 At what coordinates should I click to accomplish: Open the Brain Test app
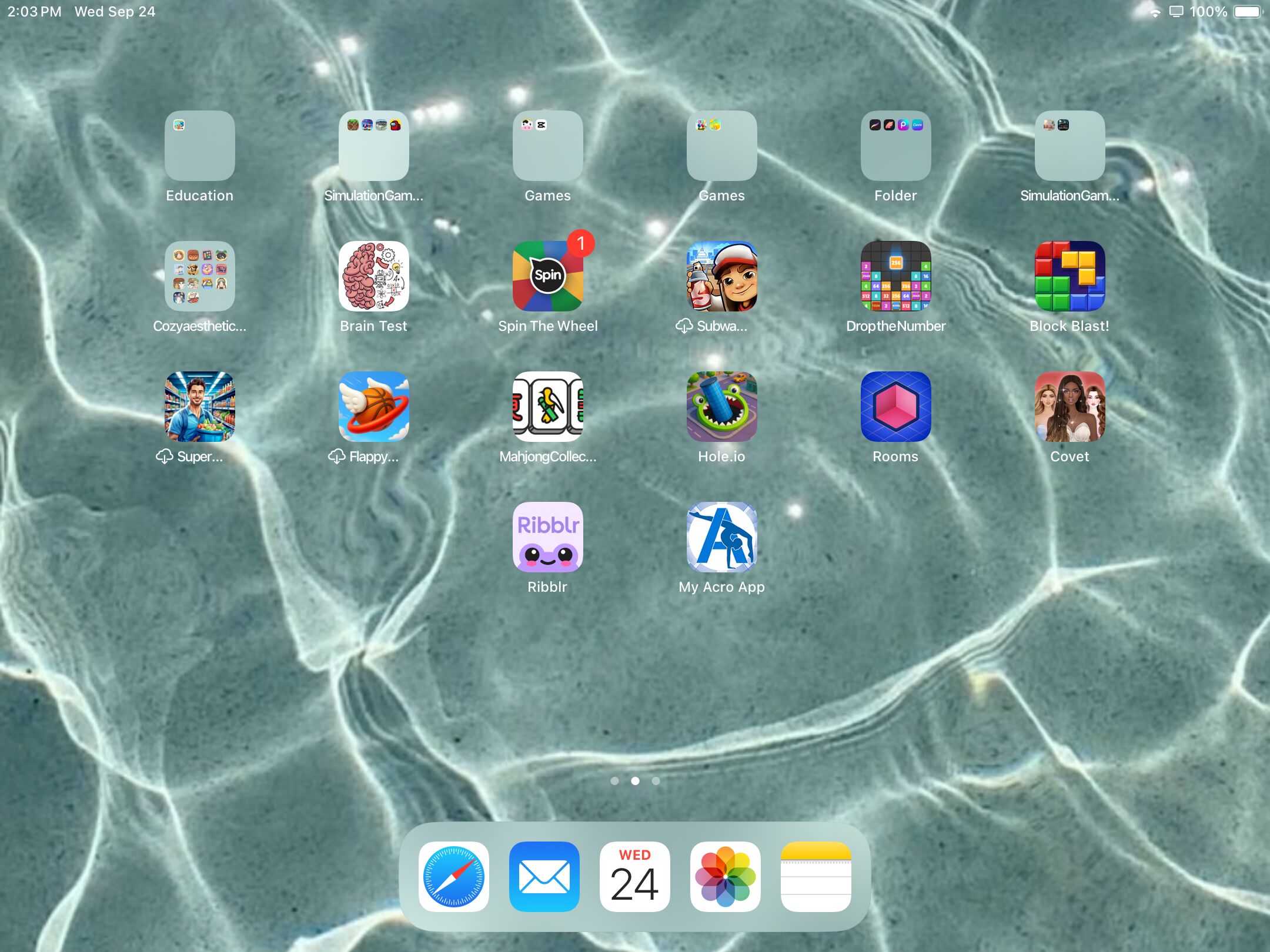click(373, 276)
